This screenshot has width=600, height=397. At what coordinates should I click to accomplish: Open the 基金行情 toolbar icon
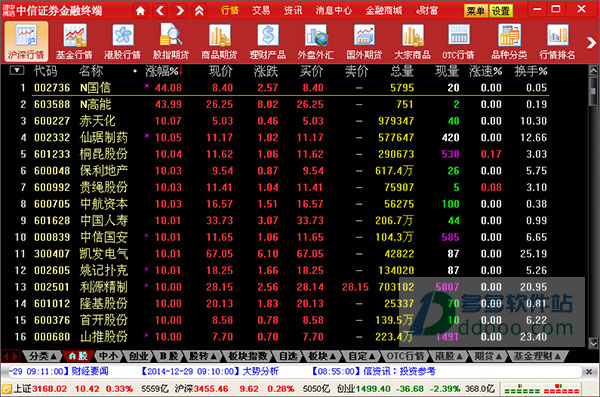click(74, 41)
